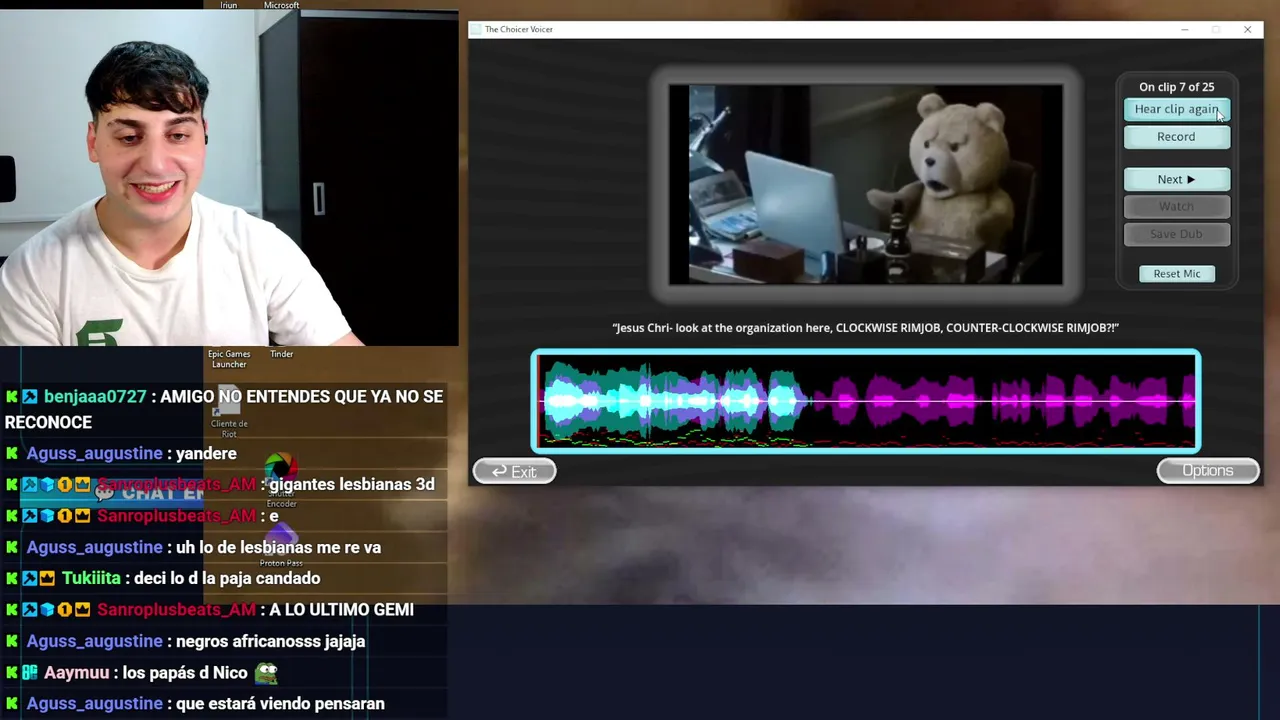Screen dimensions: 1280x720
Task: Click the chat message 'gigantes lesbianas 3d'
Action: (x=352, y=485)
